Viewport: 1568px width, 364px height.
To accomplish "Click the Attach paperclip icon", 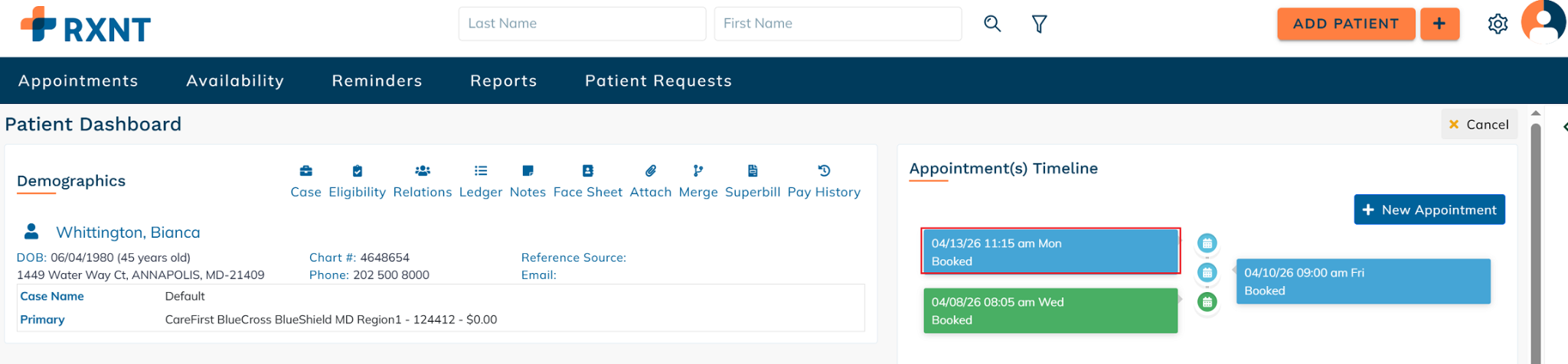I will (651, 171).
